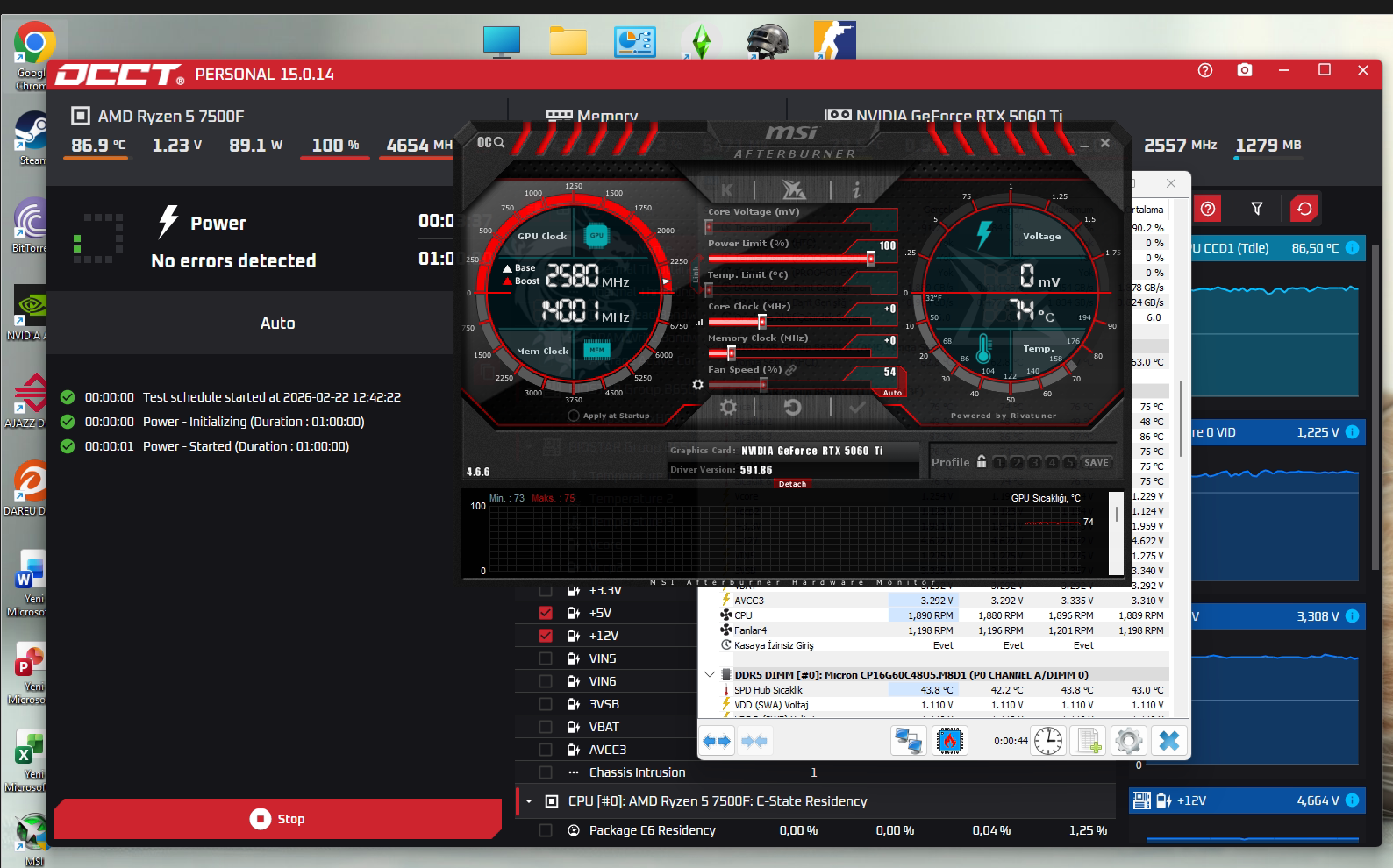The image size is (1393, 868).
Task: Reset OCCT monitoring with red refresh icon
Action: tap(1304, 209)
